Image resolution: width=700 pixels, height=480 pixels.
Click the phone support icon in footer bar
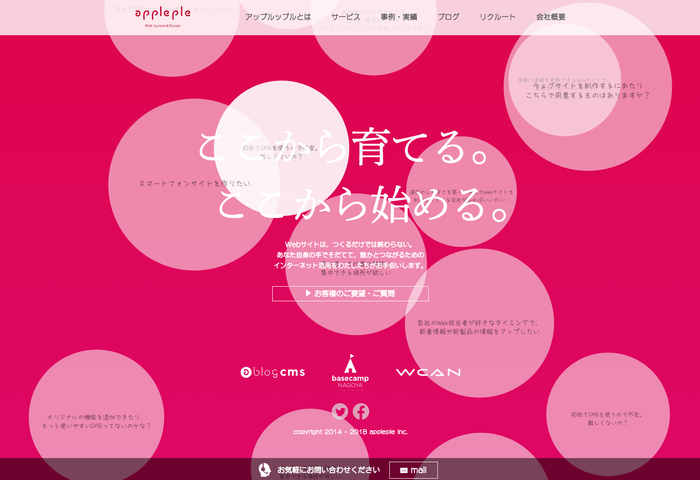[264, 469]
